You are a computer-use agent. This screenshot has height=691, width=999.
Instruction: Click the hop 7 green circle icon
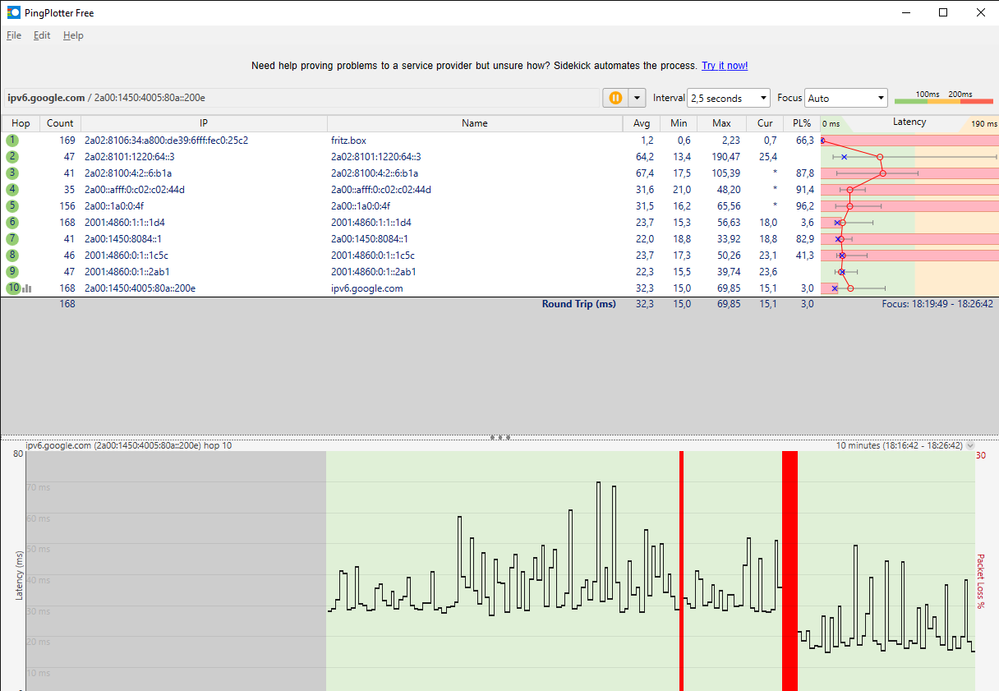click(13, 239)
